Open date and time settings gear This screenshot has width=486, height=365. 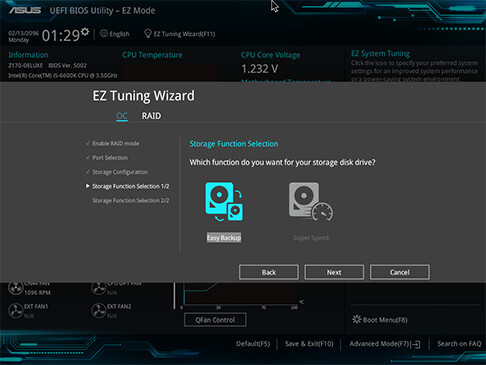tap(85, 32)
